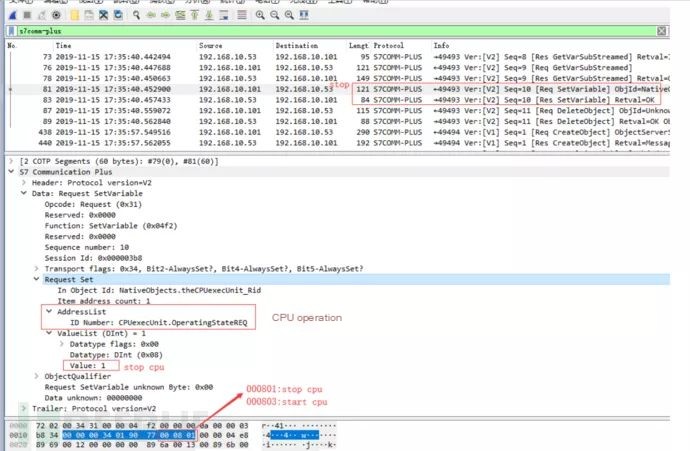Select packet 438 Req CreateObject row
The height and width of the screenshot is (451, 690).
(338, 132)
